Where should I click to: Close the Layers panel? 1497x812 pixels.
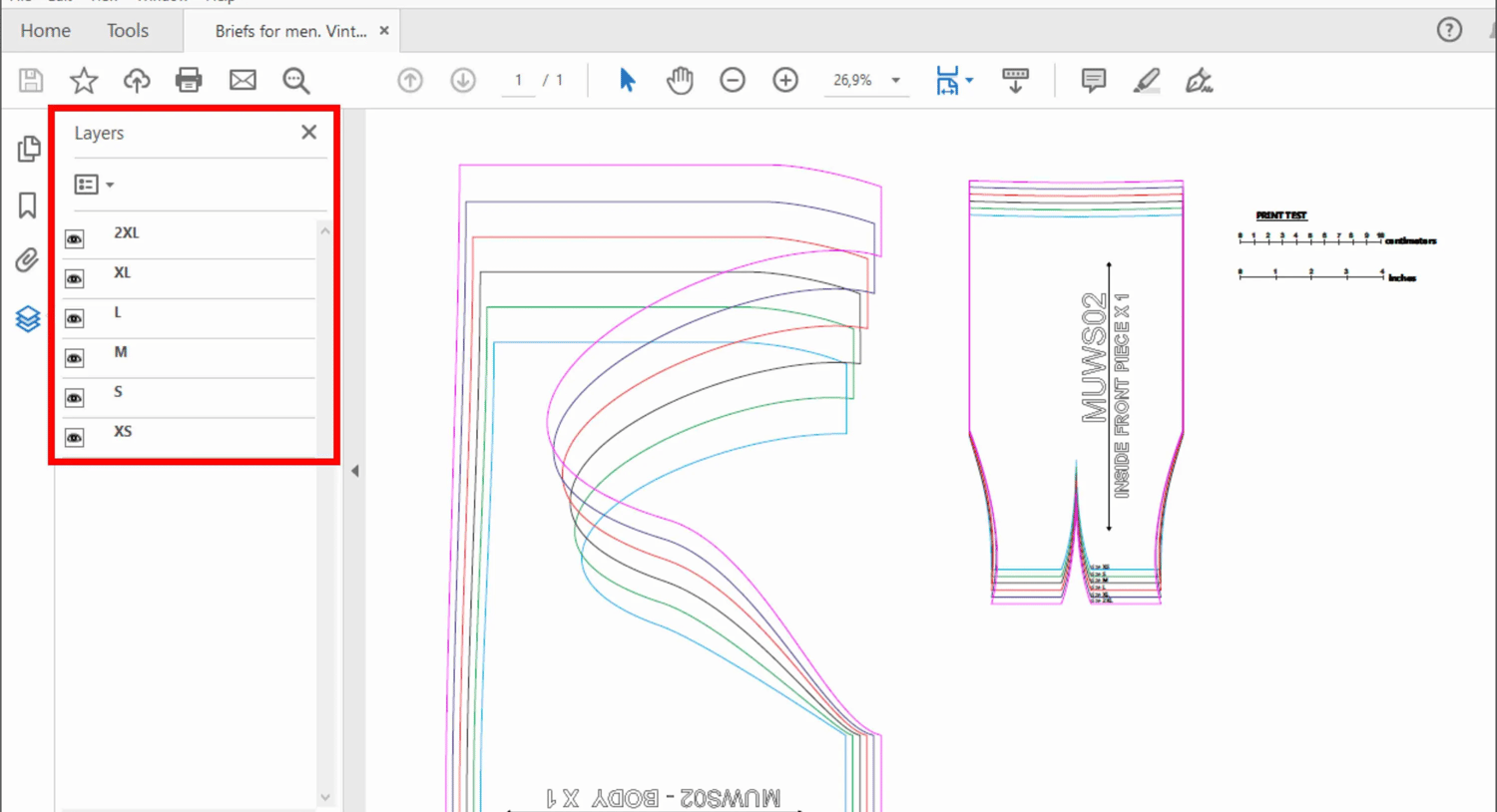click(x=309, y=133)
